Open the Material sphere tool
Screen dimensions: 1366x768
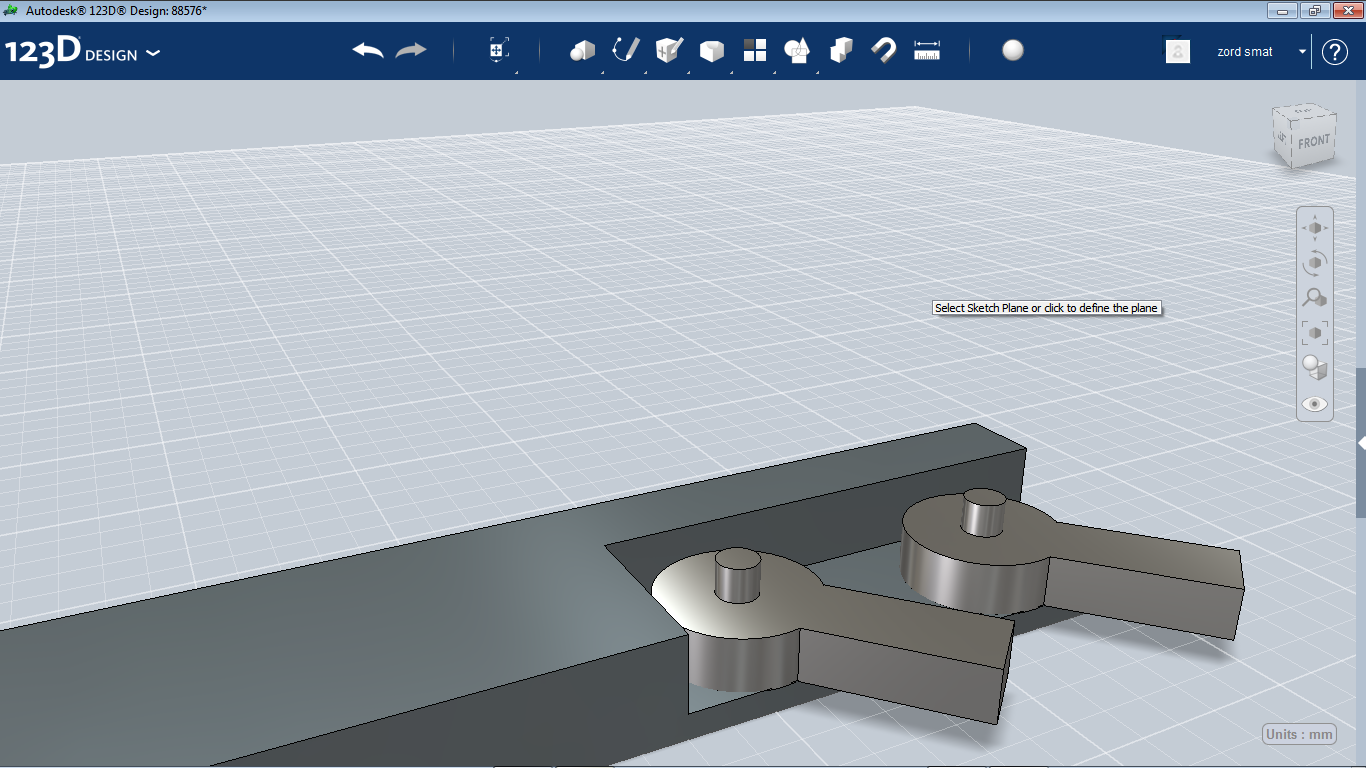(1013, 50)
